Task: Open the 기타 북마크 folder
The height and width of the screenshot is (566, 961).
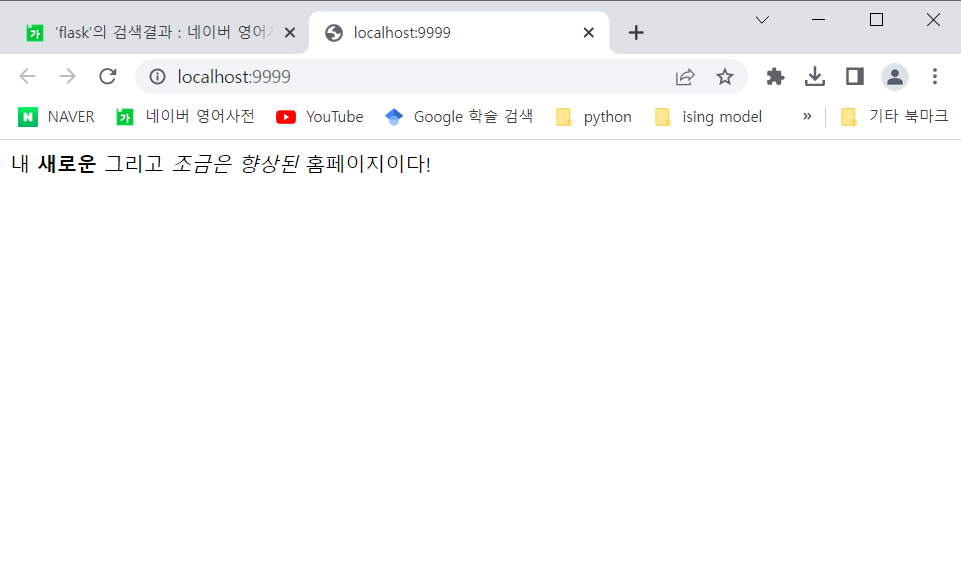Action: (895, 116)
